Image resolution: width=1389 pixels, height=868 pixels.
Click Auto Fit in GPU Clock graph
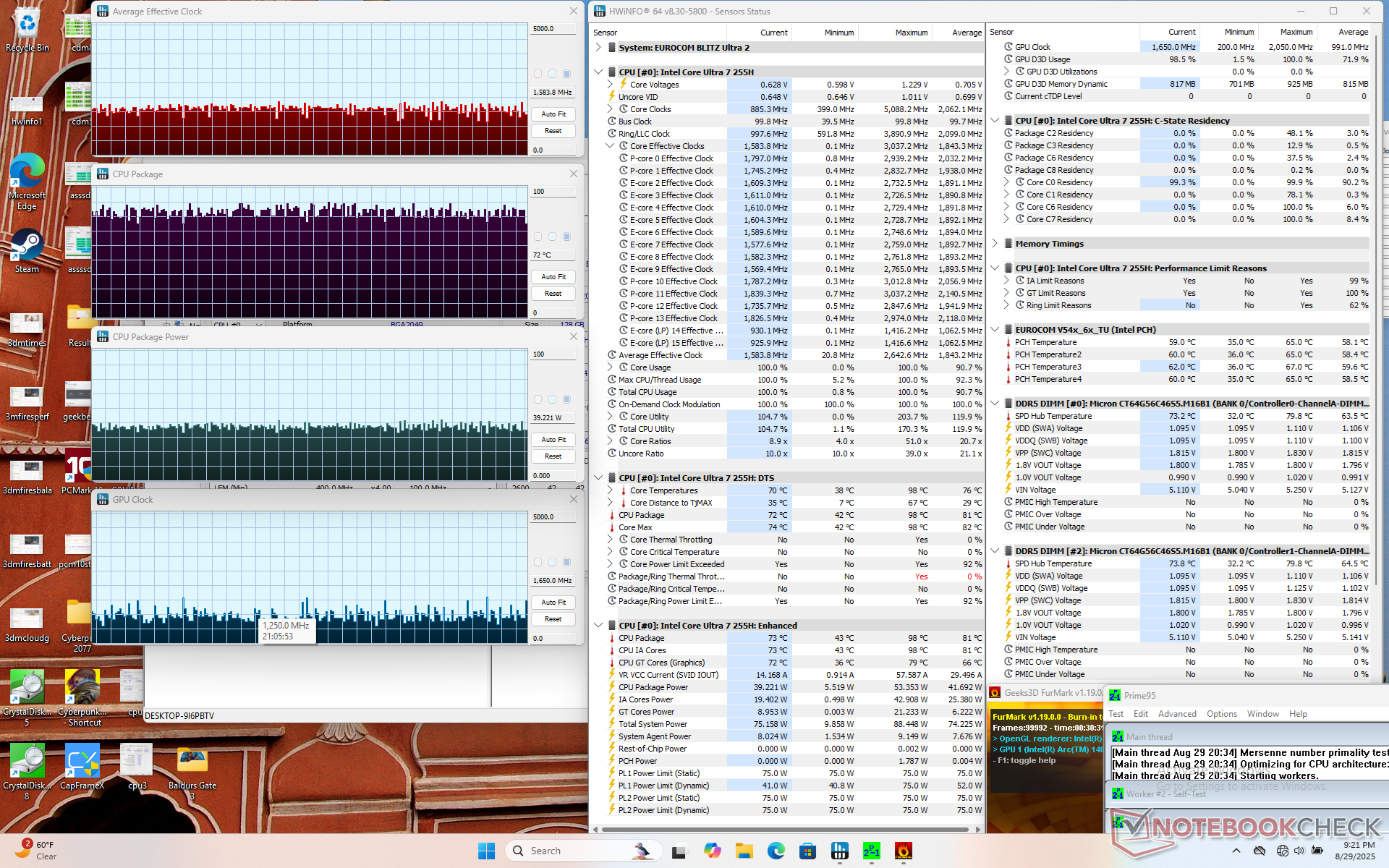553,603
